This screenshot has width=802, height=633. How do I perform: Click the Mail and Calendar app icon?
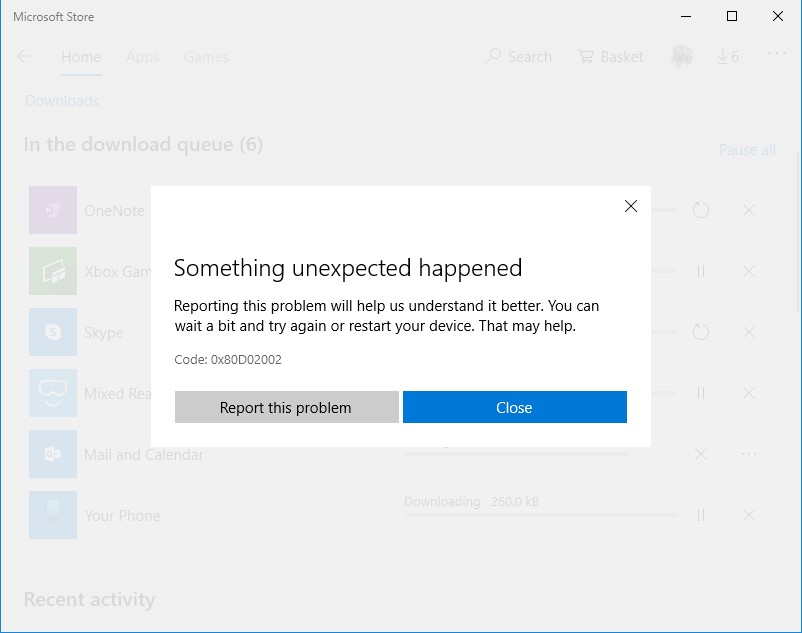(x=53, y=454)
